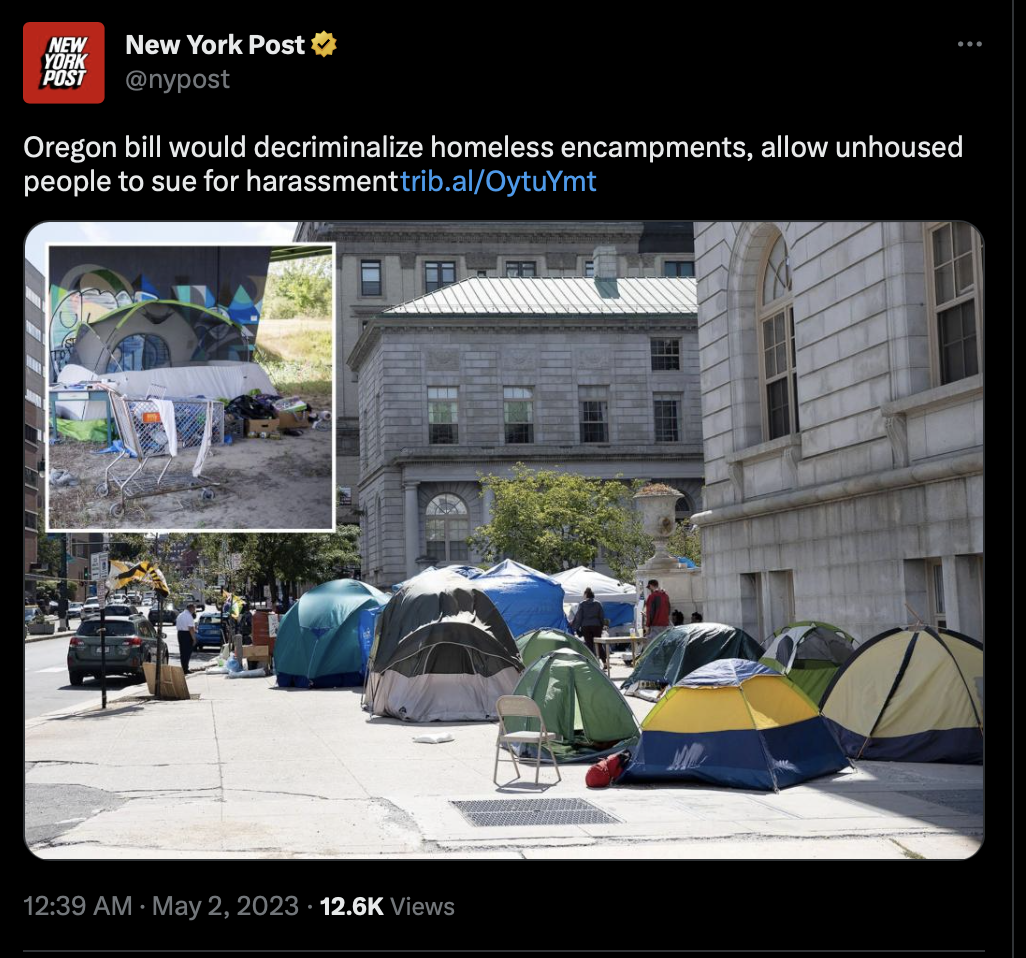
Task: Click the stone urn beside the building
Action: tap(659, 523)
